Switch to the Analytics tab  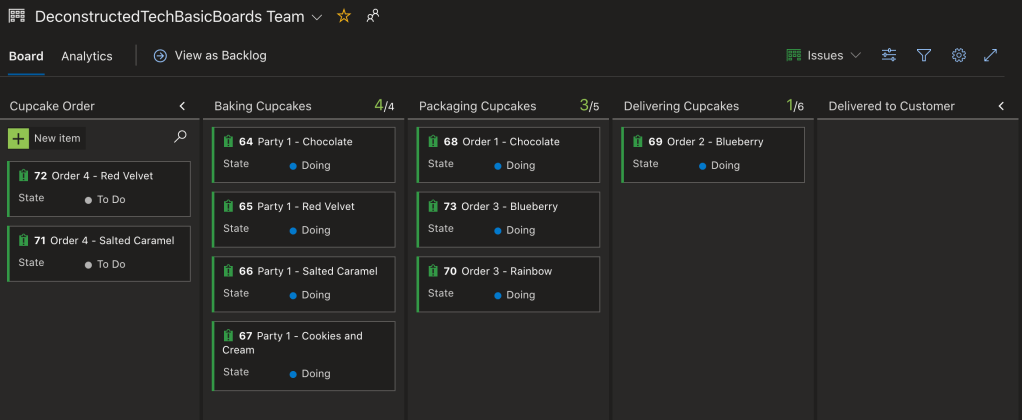click(x=87, y=56)
